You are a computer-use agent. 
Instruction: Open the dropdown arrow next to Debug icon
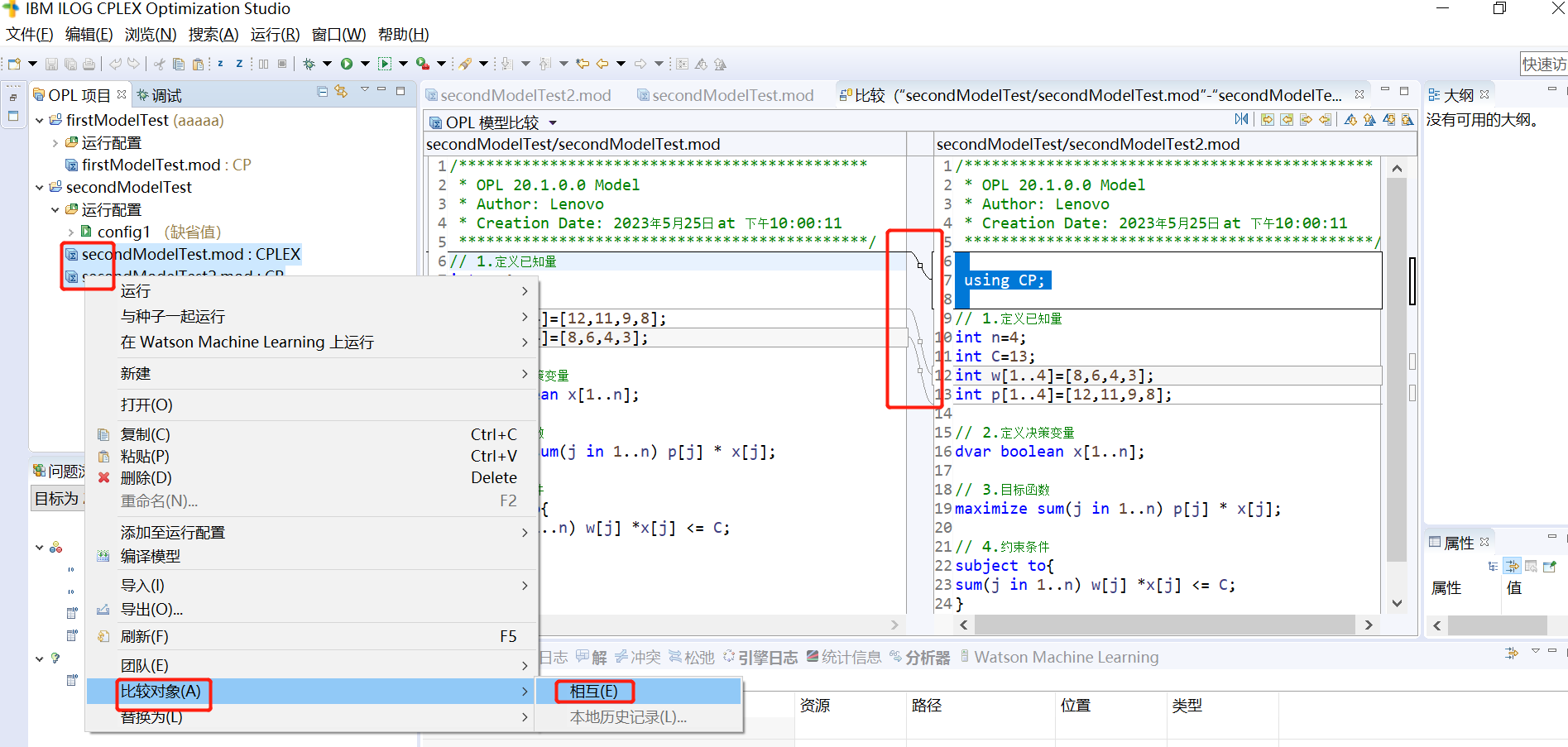[x=327, y=64]
